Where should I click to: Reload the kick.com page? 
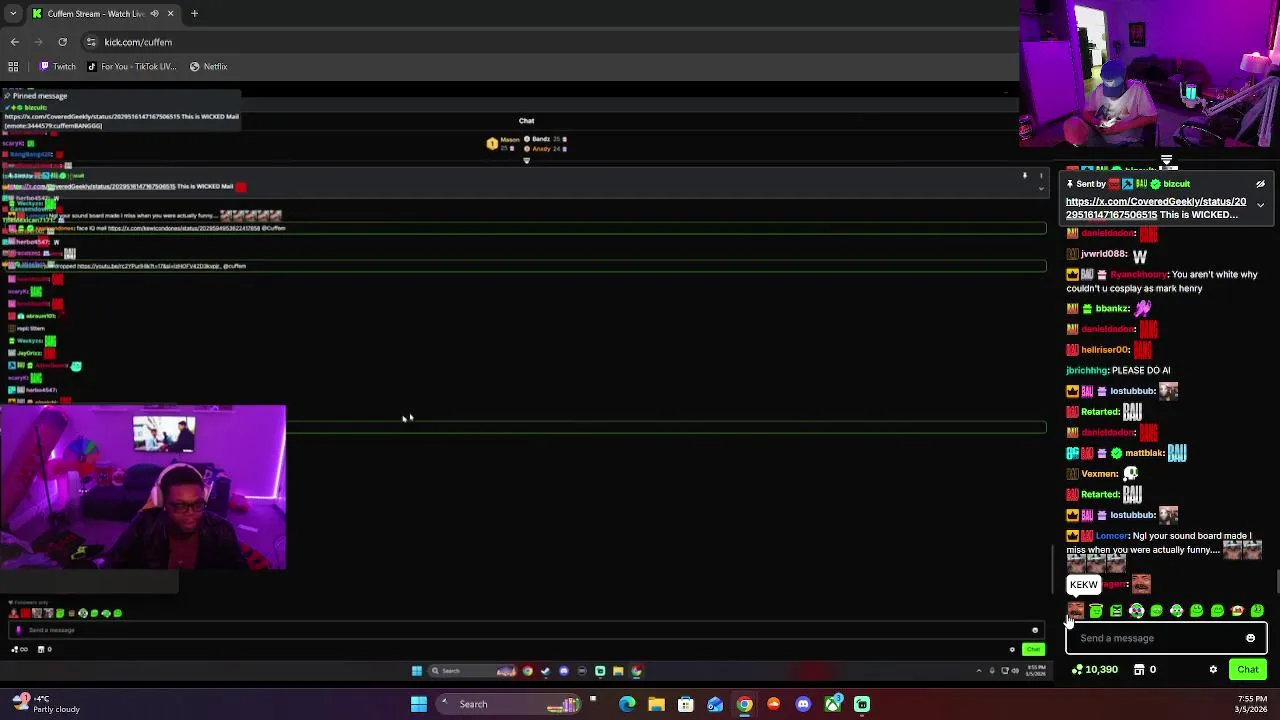(62, 42)
